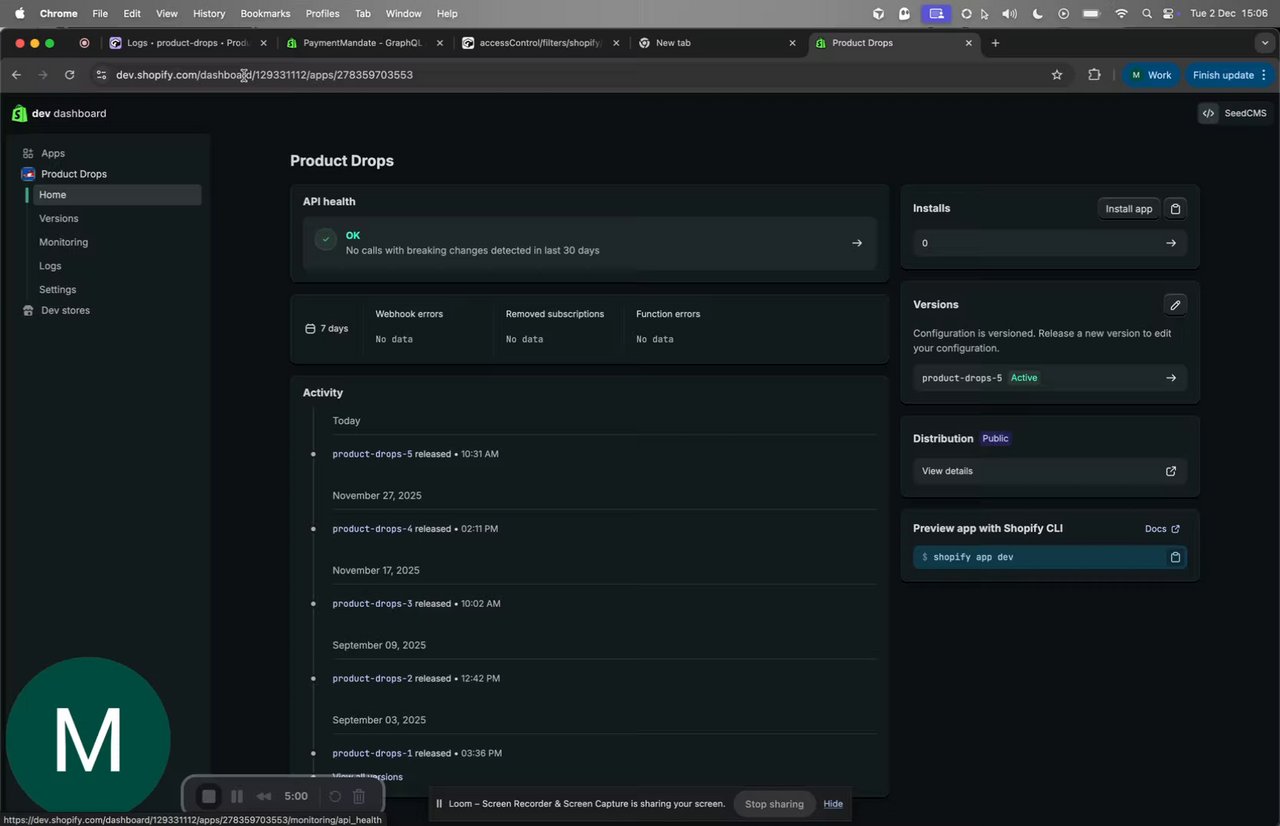Viewport: 1280px width, 826px height.
Task: Open the Bookmarks menu
Action: 265,13
